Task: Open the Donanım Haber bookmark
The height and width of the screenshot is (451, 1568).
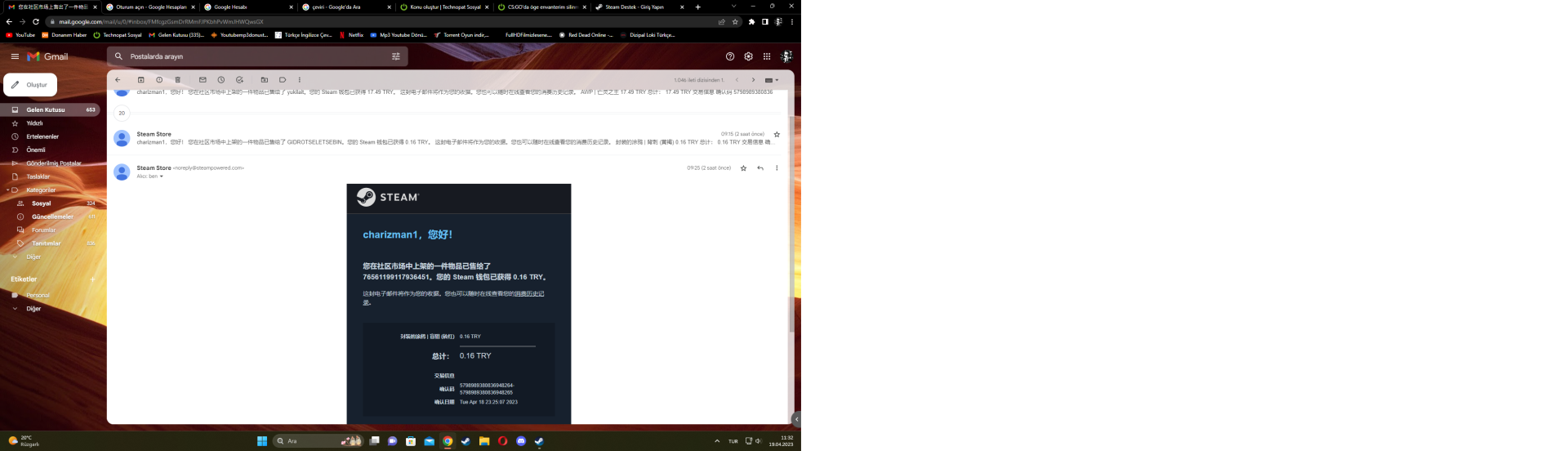Action: coord(65,35)
